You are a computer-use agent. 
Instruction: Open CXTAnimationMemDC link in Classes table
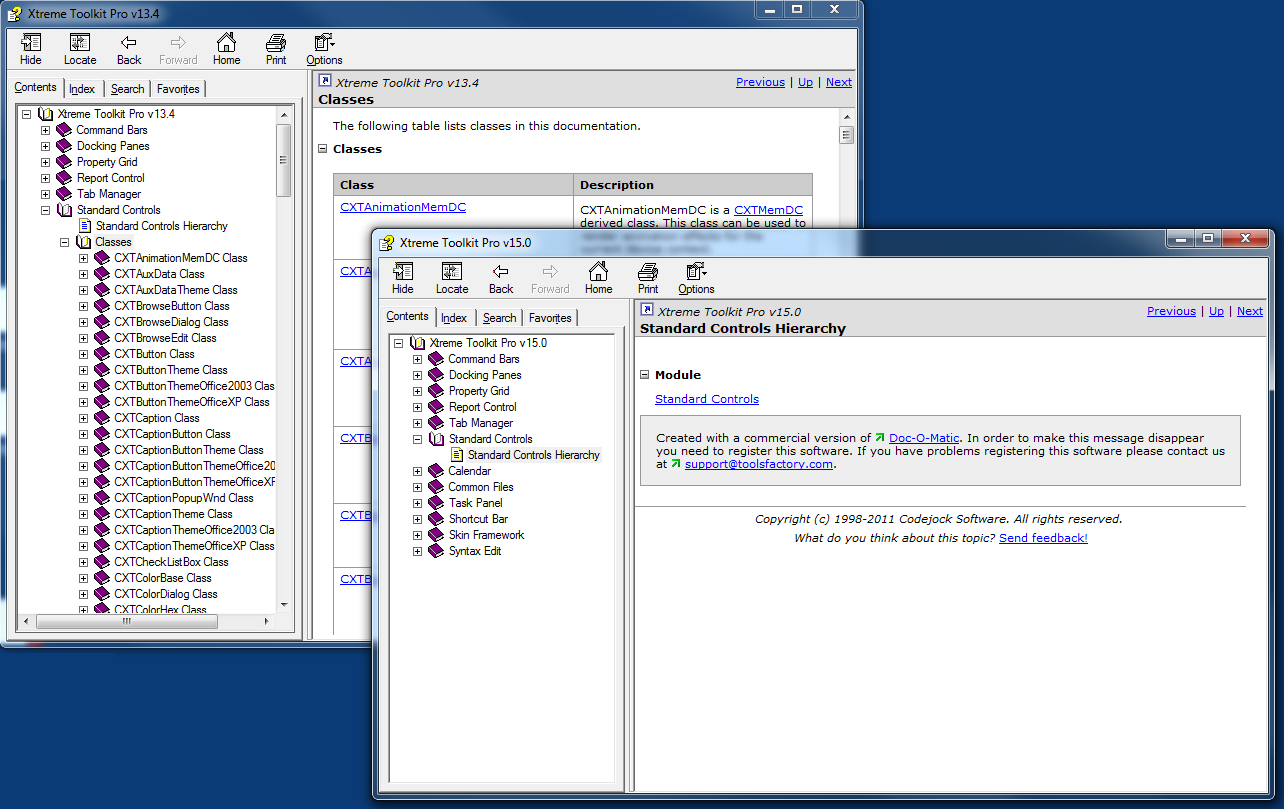click(x=403, y=208)
